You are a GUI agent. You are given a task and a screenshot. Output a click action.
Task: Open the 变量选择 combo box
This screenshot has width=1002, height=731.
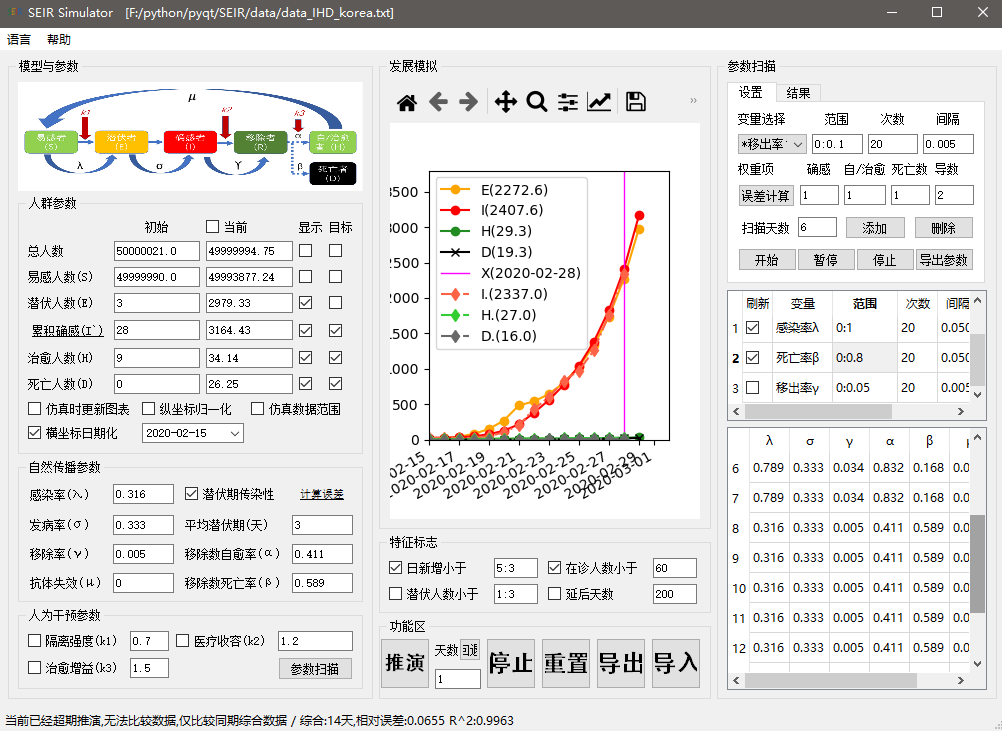click(771, 144)
